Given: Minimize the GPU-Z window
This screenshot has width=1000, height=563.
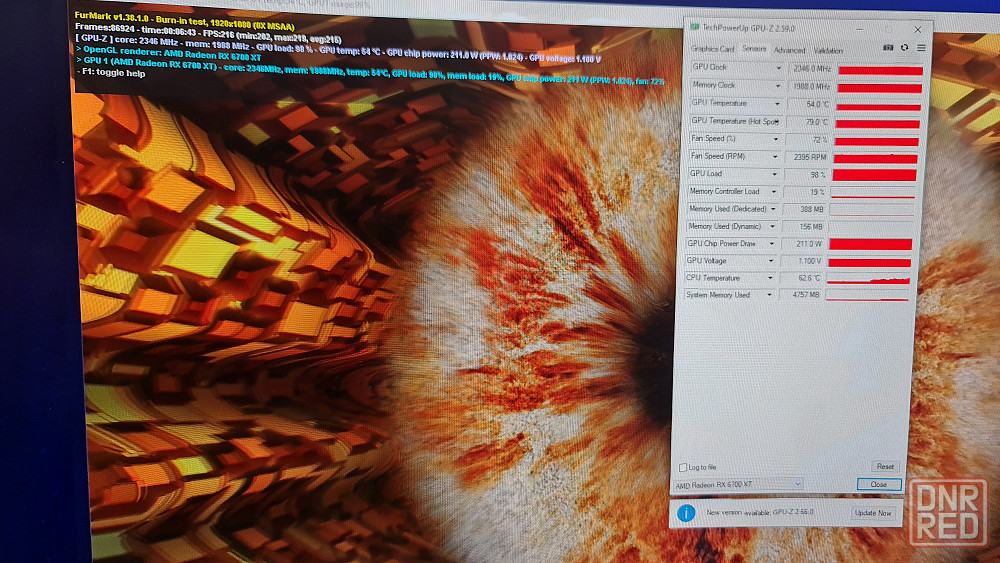Looking at the screenshot, I should (860, 29).
